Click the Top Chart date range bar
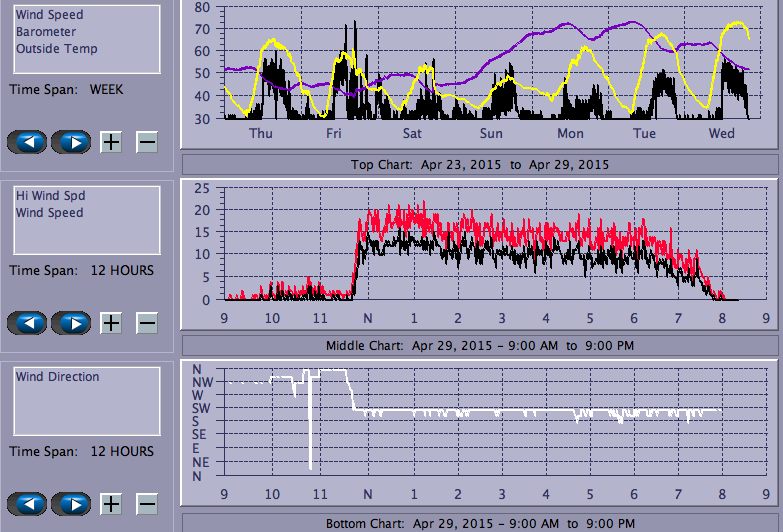This screenshot has width=783, height=532. [x=479, y=165]
